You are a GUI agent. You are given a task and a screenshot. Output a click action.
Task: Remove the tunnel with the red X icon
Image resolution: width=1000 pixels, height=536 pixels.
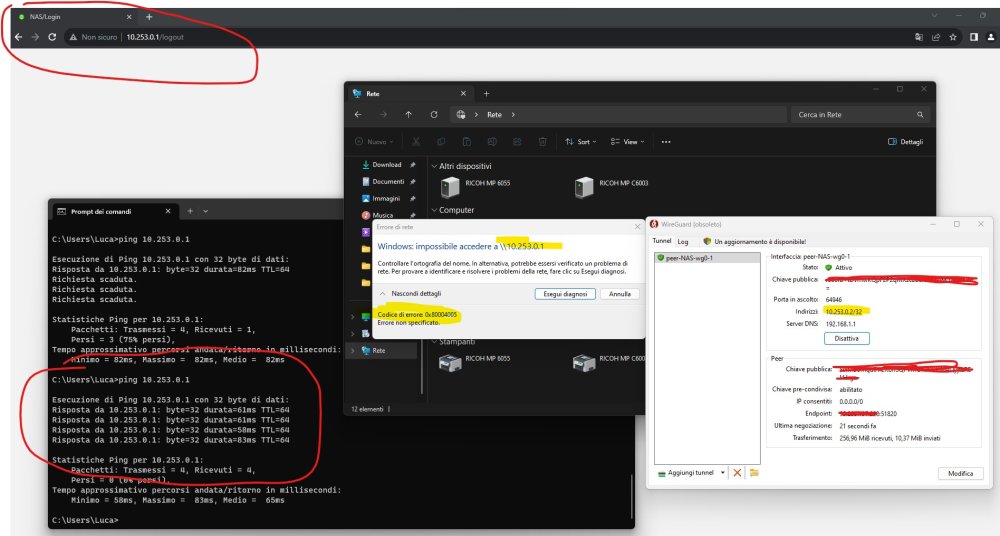pyautogui.click(x=737, y=473)
